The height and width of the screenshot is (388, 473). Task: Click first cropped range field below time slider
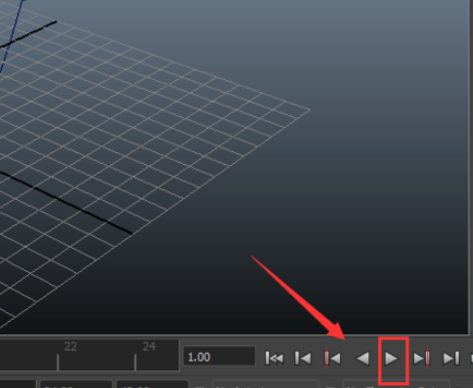76,384
